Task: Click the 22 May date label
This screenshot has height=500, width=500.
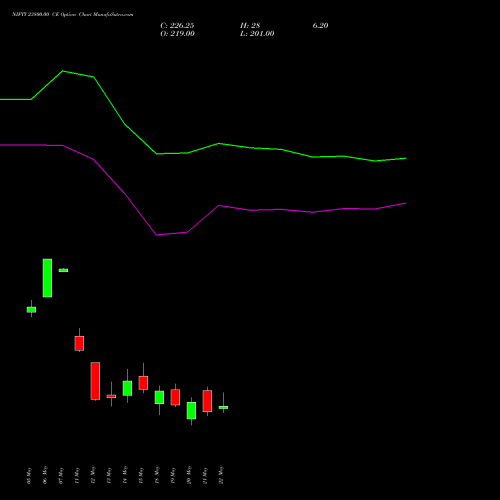Action: tap(221, 475)
